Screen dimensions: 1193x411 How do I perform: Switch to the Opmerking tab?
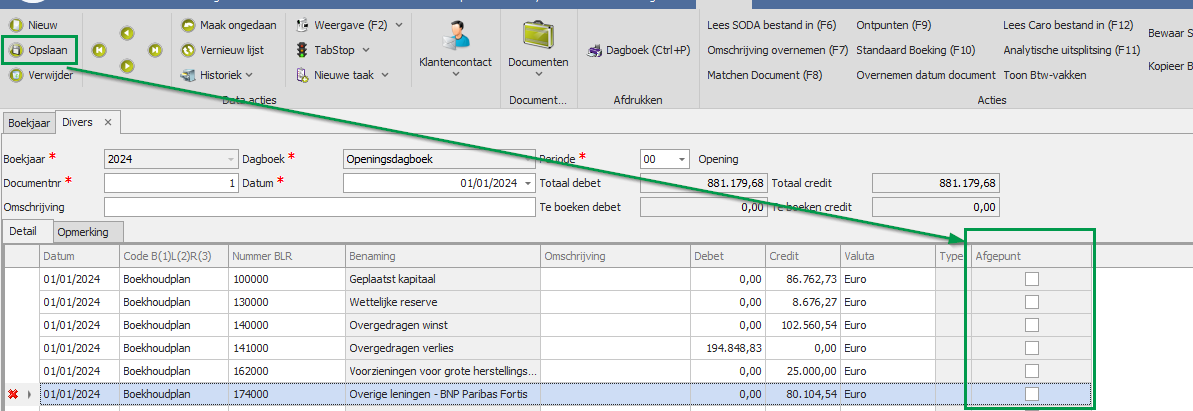point(83,231)
